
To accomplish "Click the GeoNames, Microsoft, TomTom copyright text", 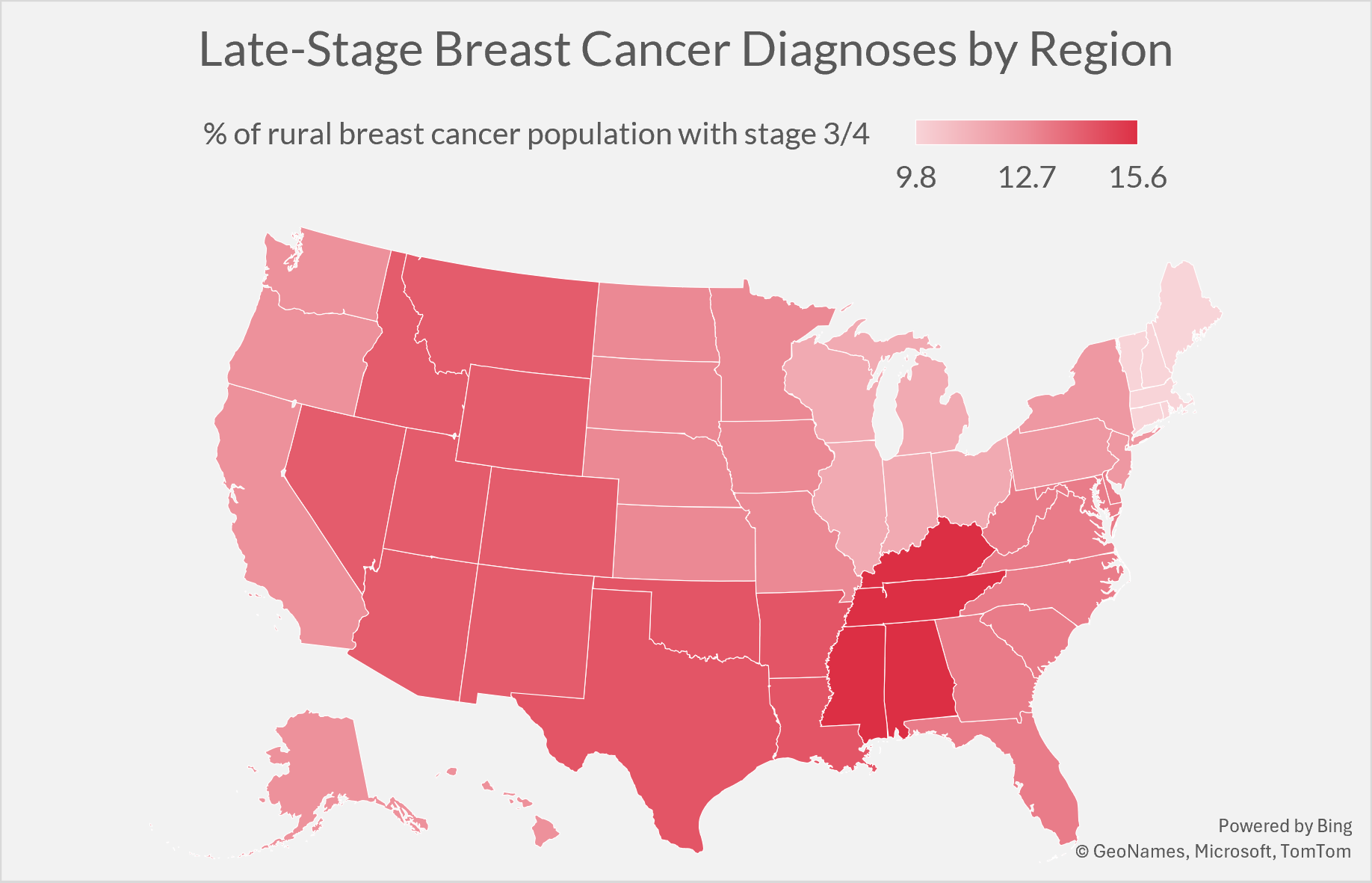I will [1213, 852].
